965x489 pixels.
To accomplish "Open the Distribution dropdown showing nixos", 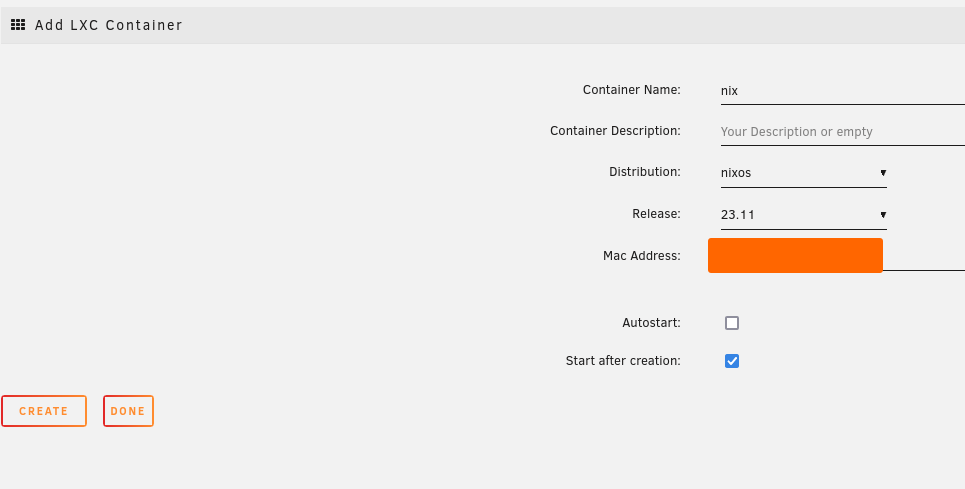I will coord(804,173).
